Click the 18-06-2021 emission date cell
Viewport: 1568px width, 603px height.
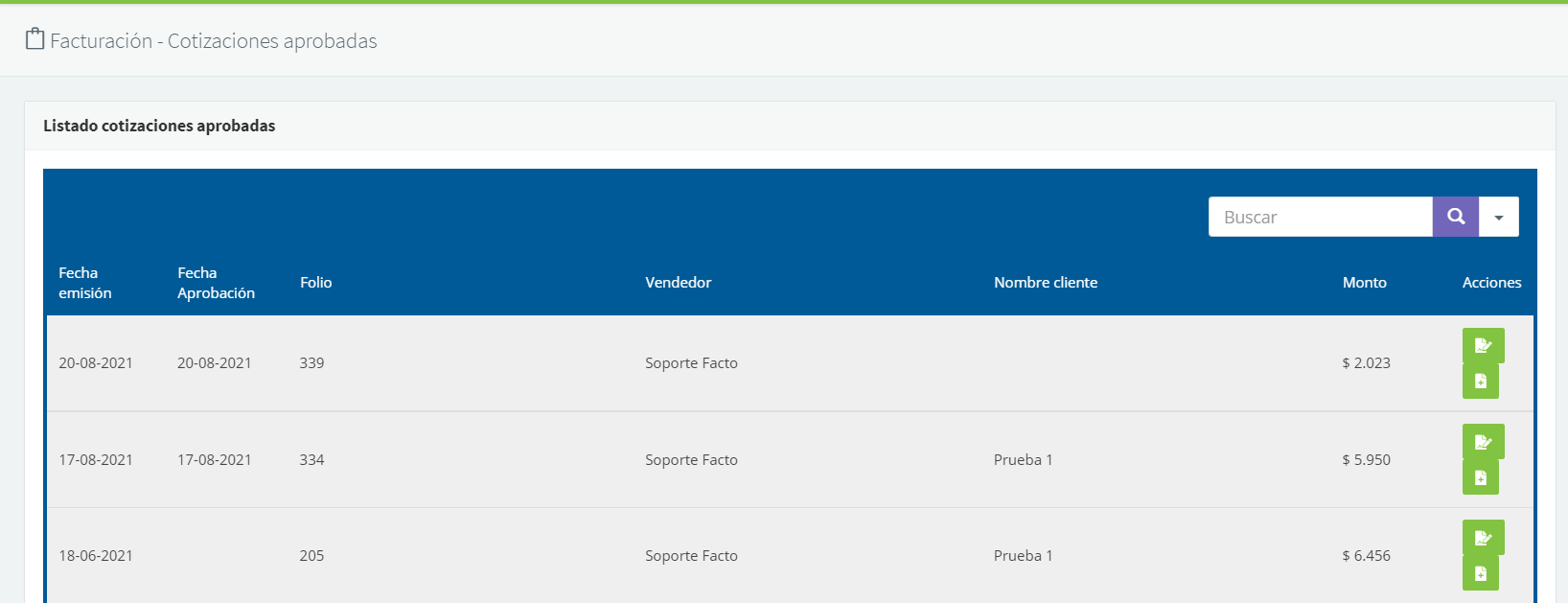pyautogui.click(x=96, y=556)
